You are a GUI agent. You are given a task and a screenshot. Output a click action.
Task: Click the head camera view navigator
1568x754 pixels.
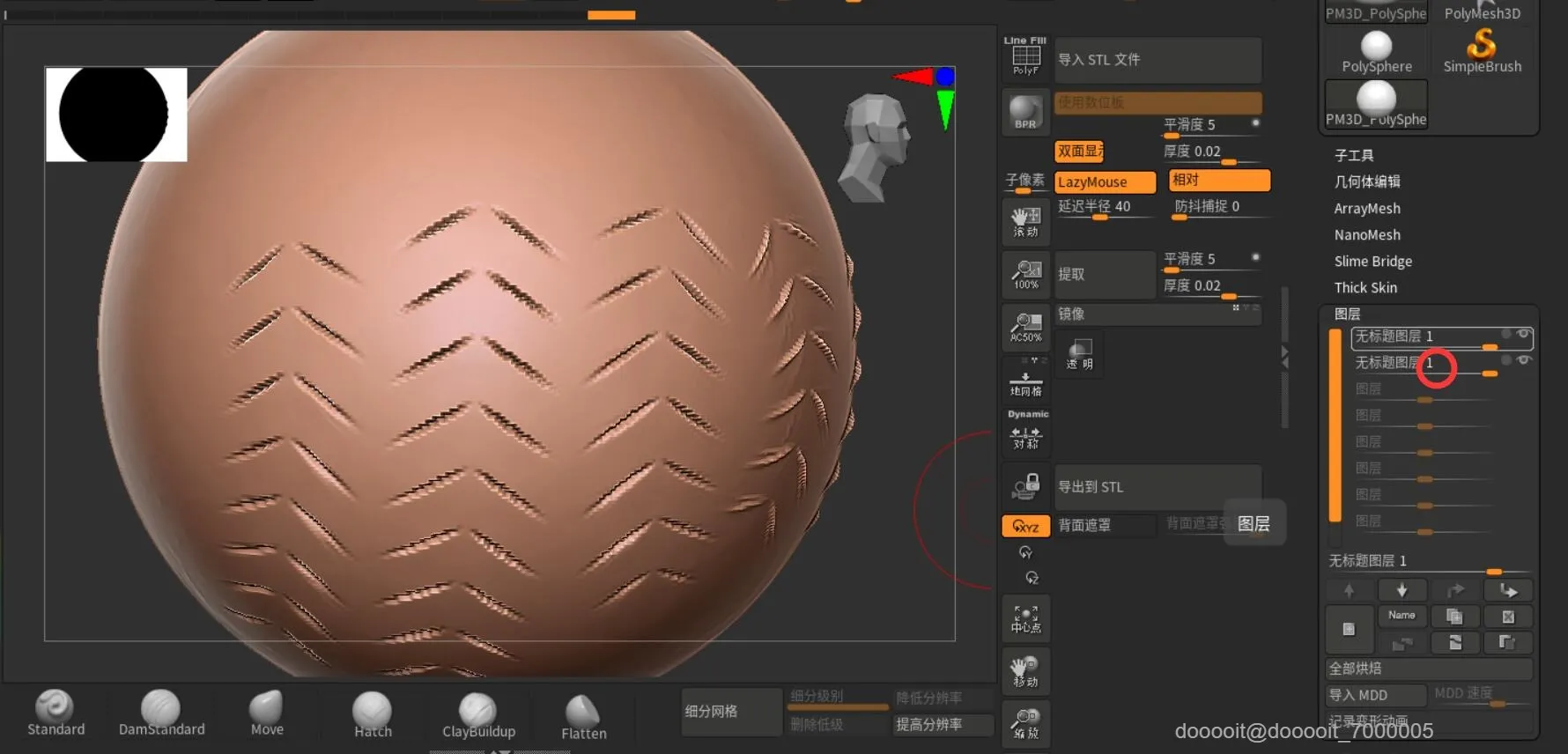point(875,147)
